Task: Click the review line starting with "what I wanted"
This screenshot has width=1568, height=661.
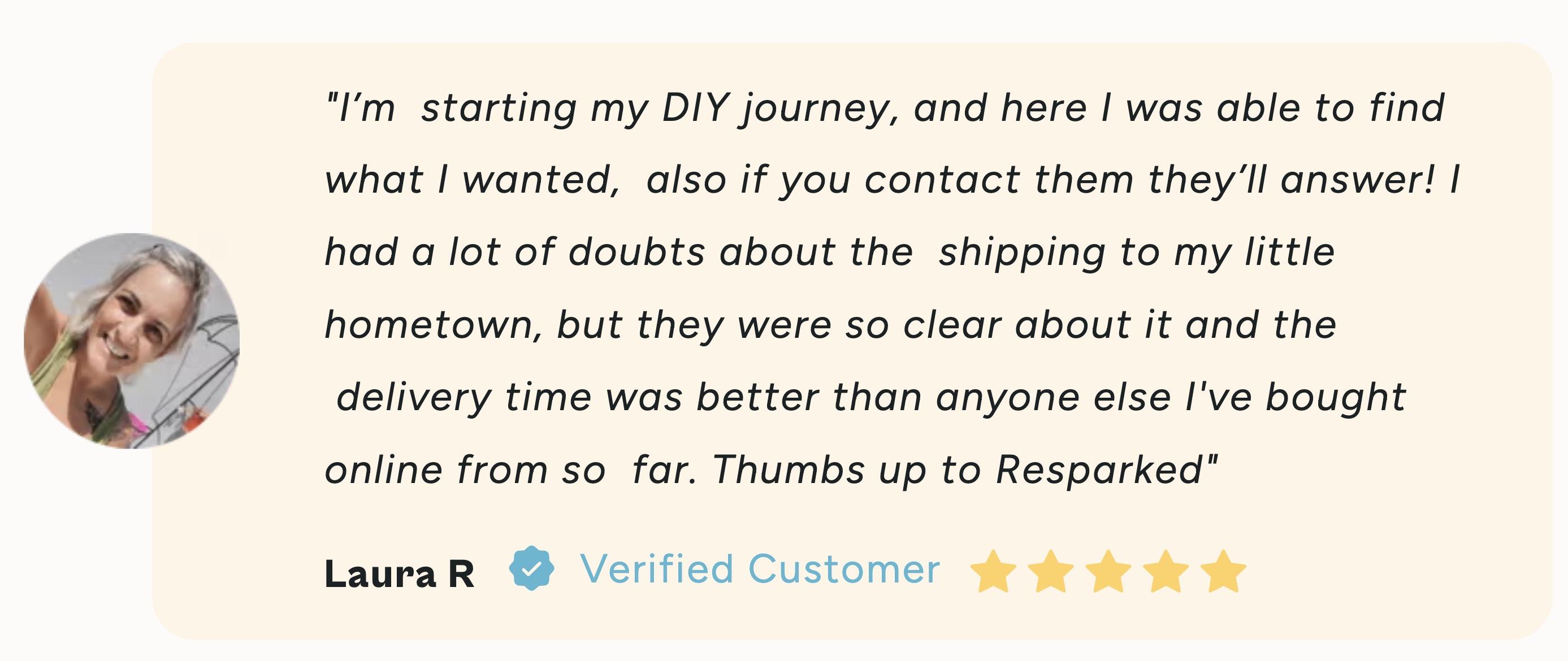Action: point(893,180)
